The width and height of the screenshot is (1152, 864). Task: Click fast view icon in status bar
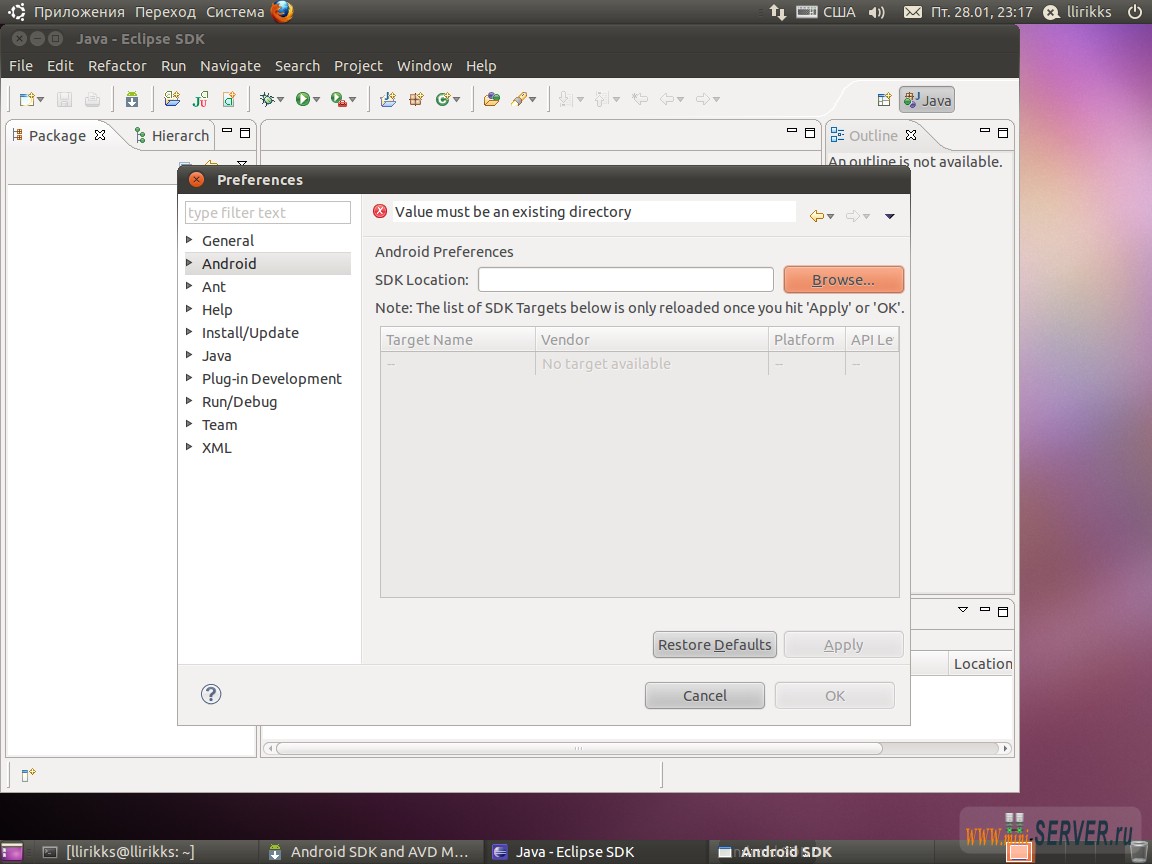pyautogui.click(x=28, y=775)
